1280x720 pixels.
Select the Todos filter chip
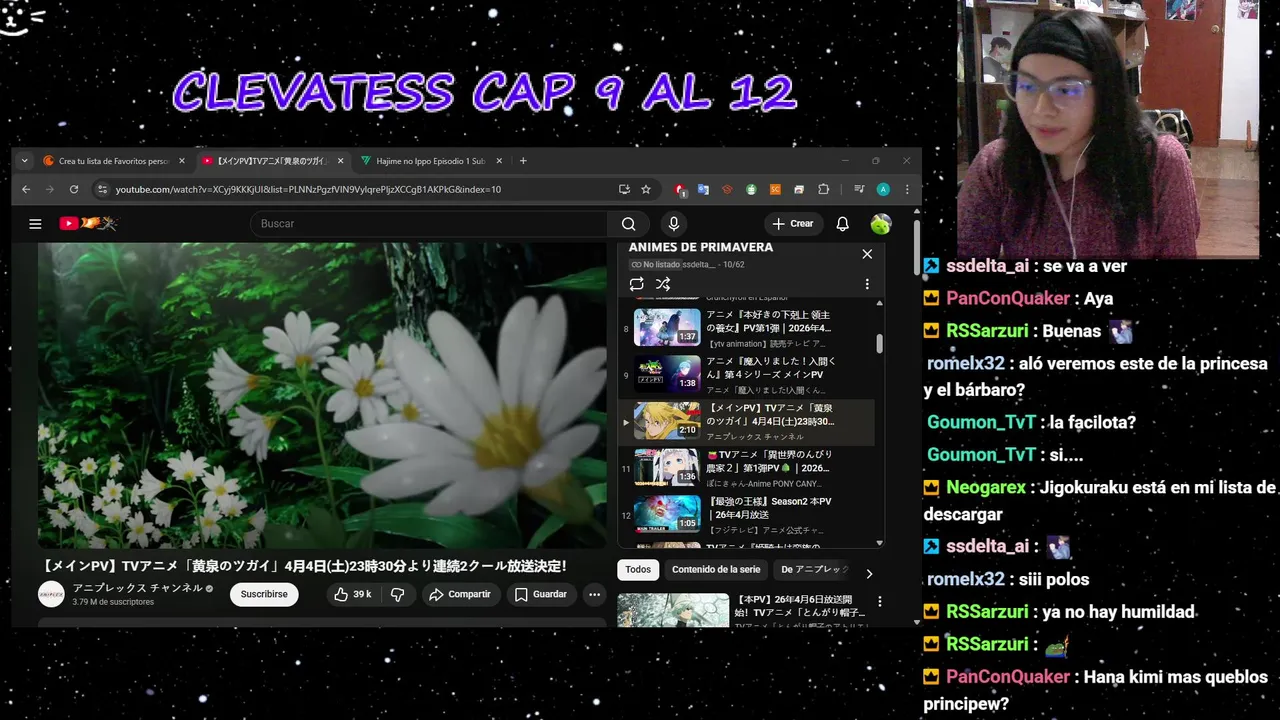coord(638,570)
